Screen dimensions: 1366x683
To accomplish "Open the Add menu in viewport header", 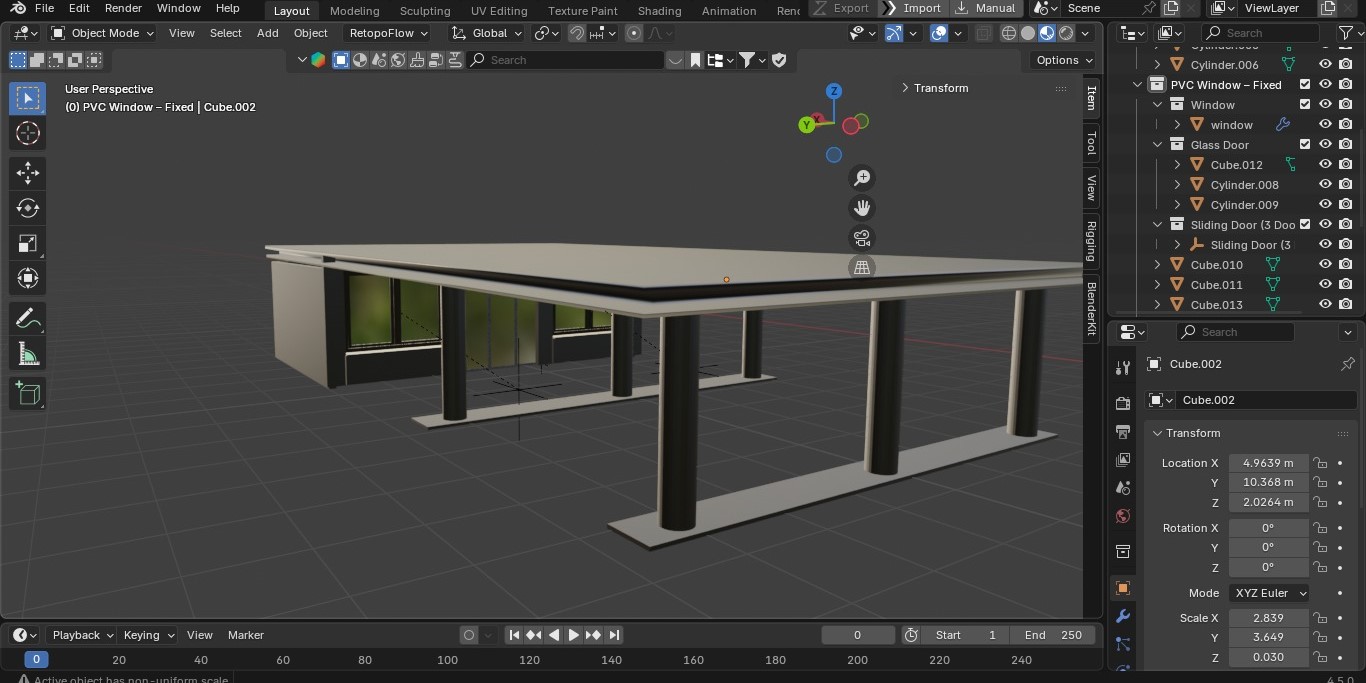I will (267, 33).
